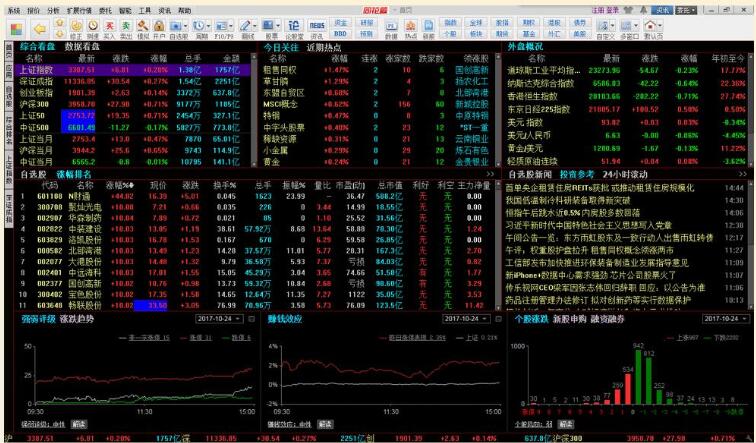
Task: Maximize the 强弱评级 chart panel square icon
Action: coord(252,319)
